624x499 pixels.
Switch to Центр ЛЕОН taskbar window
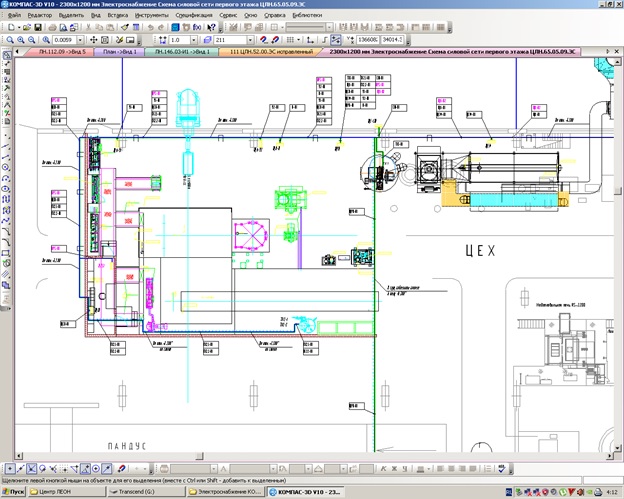pos(67,492)
